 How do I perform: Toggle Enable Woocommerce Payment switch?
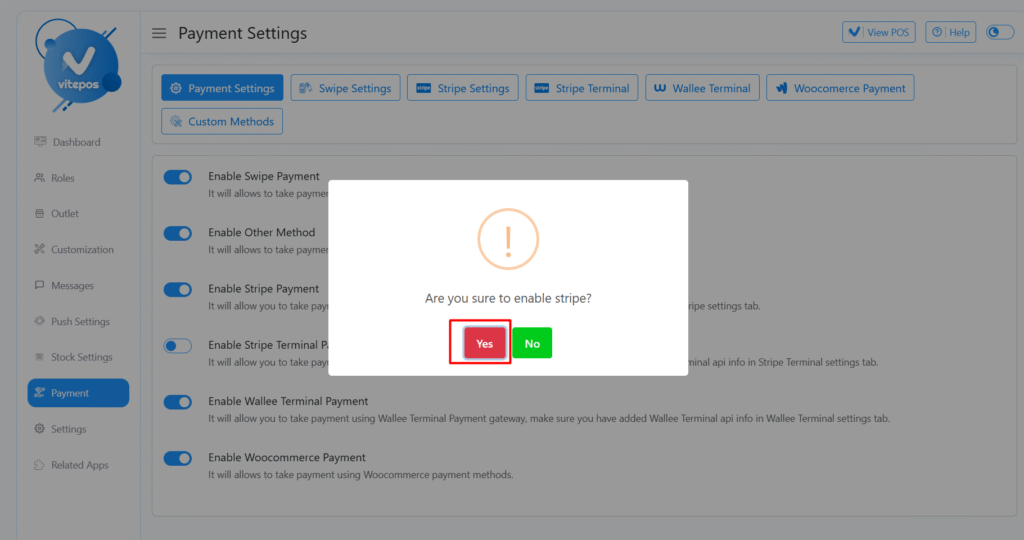[178, 458]
